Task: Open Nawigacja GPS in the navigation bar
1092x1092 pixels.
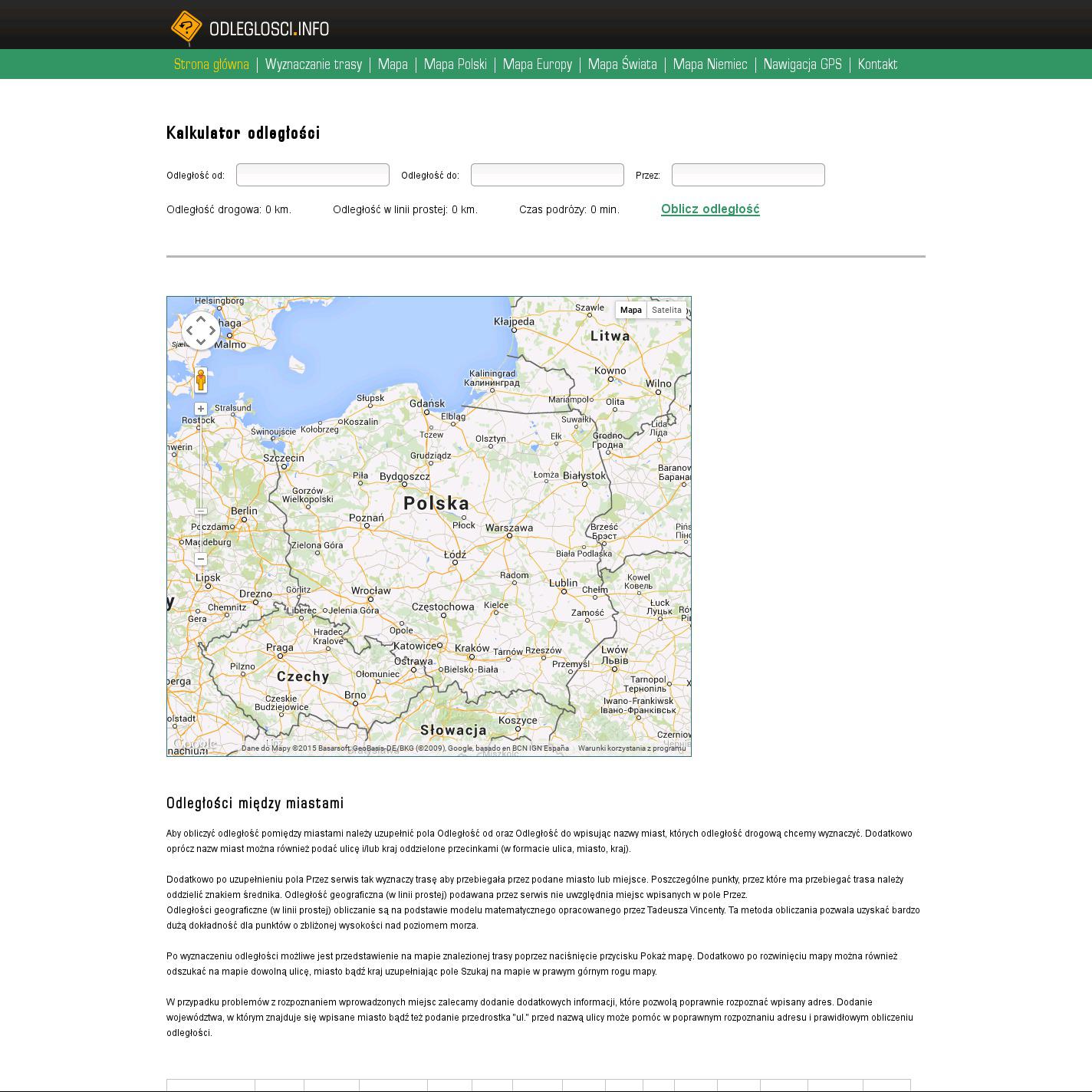Action: 802,64
